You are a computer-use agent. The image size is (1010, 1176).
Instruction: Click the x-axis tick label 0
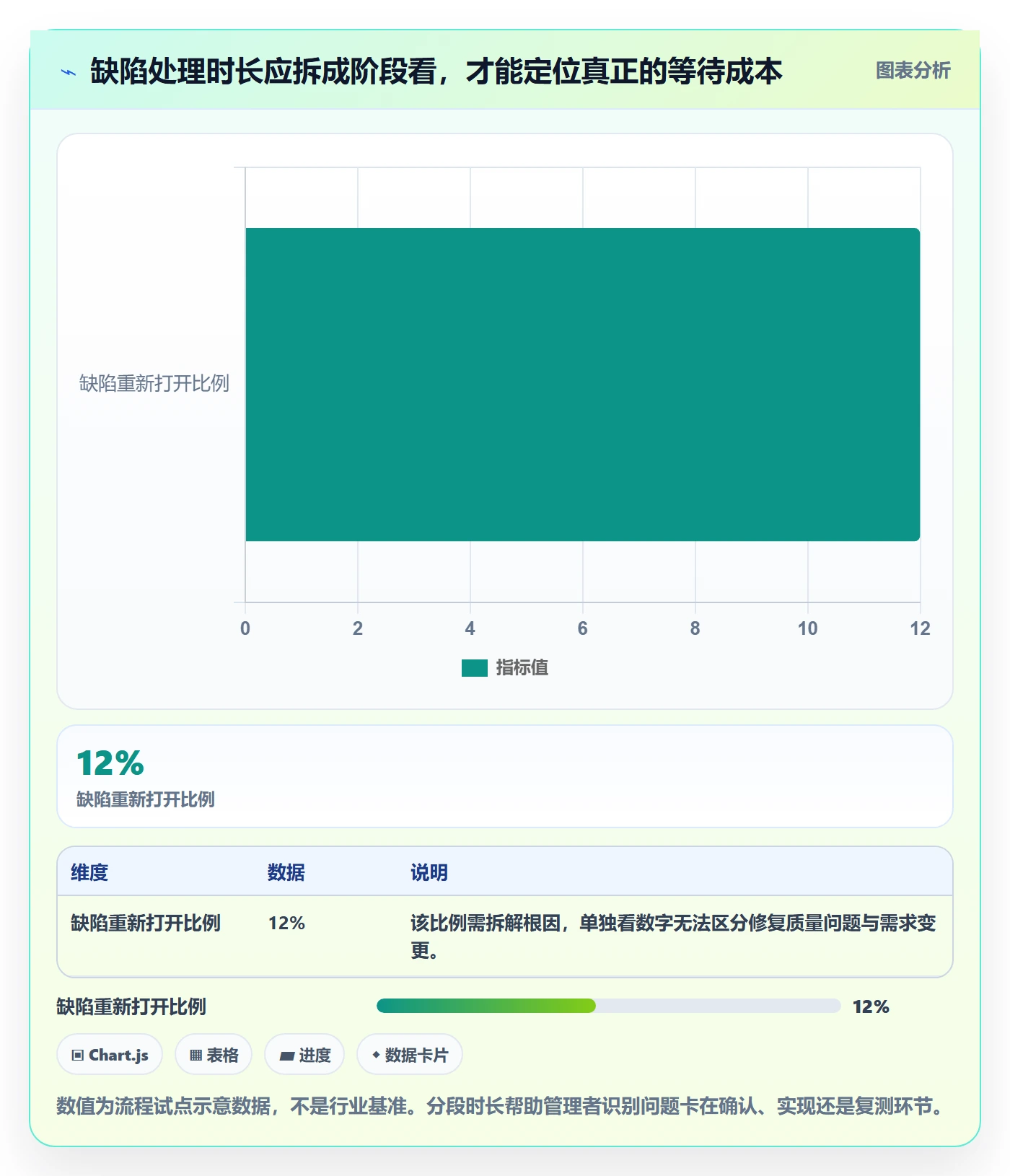245,628
